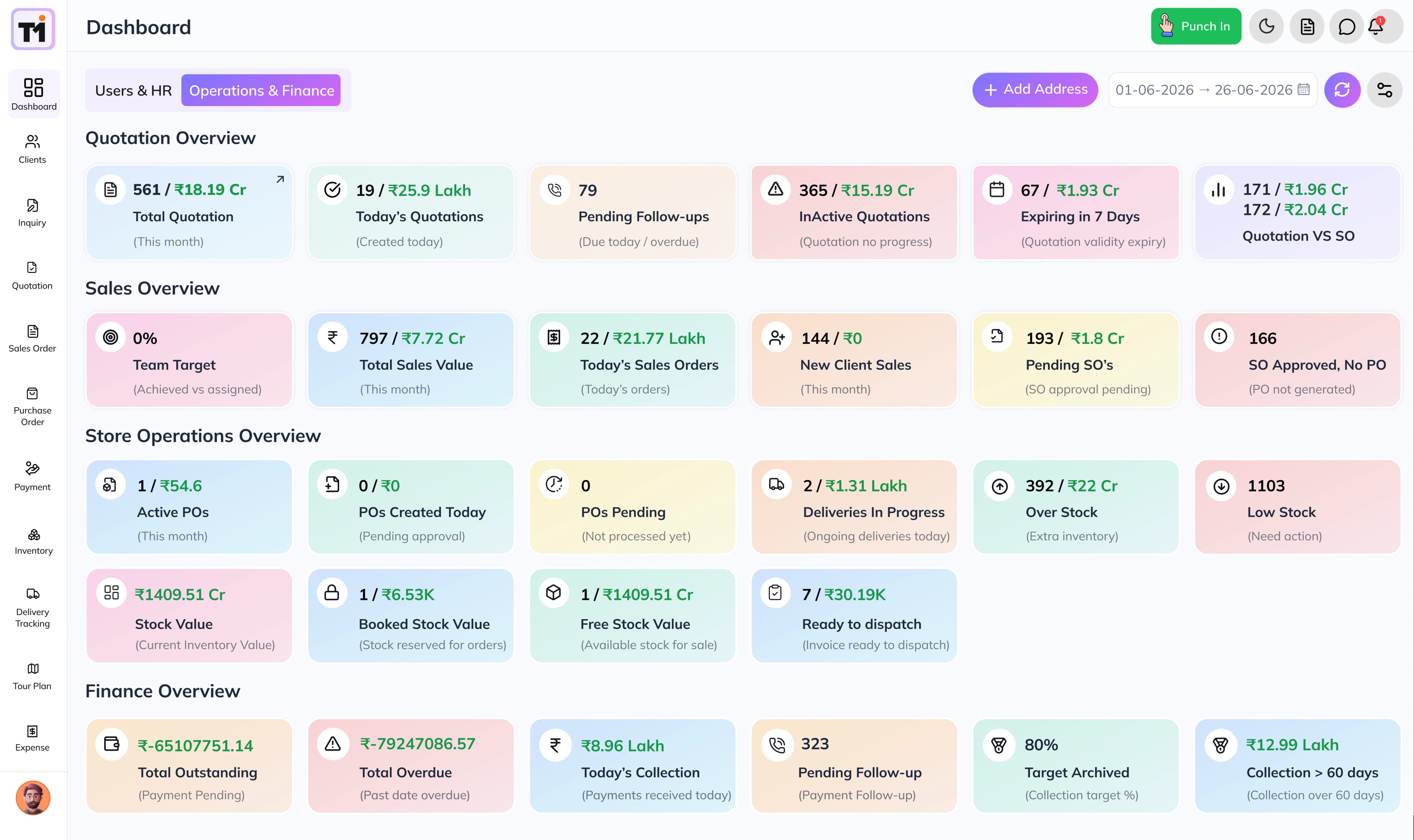Click Add Address button
The width and height of the screenshot is (1414, 840).
(x=1035, y=89)
